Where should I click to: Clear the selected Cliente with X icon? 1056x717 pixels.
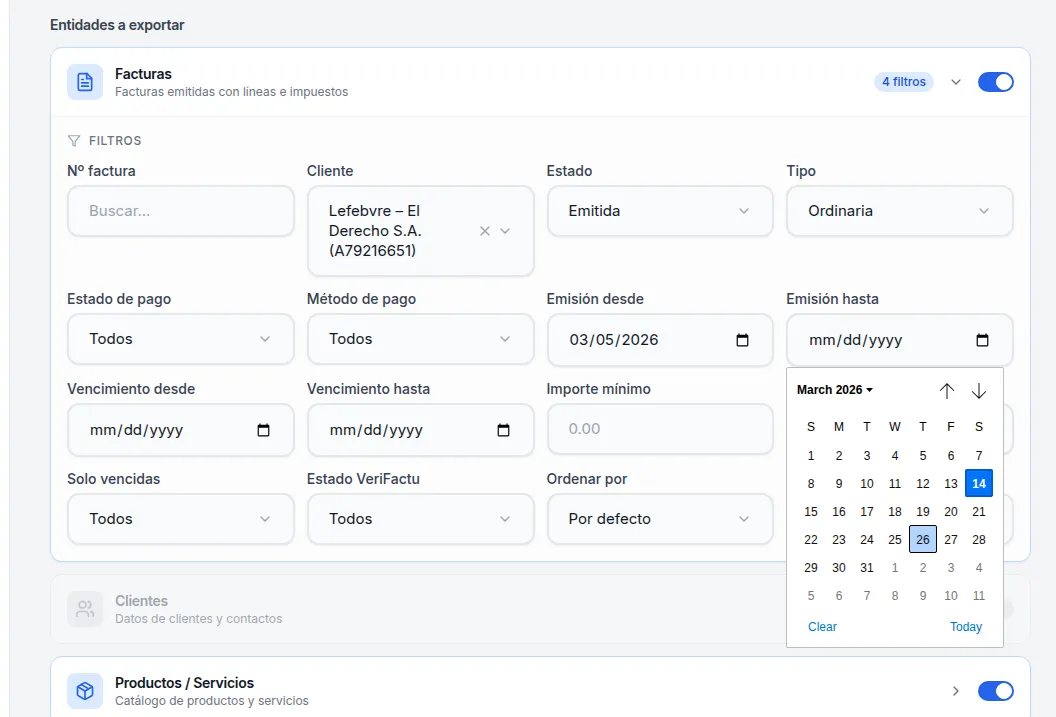point(485,231)
